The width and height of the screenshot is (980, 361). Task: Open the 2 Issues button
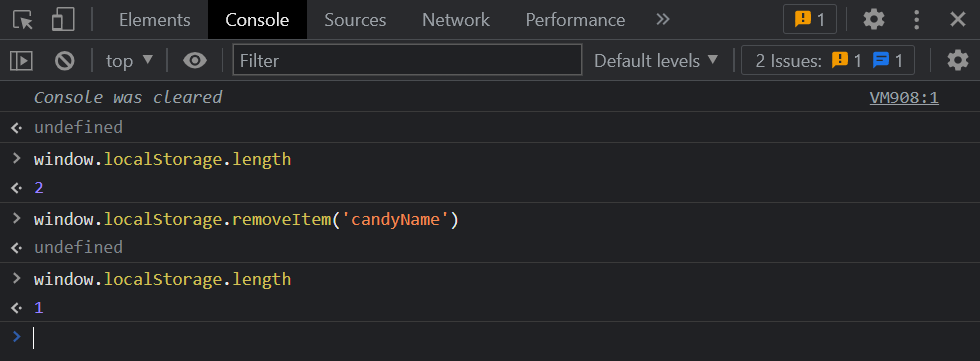point(828,61)
